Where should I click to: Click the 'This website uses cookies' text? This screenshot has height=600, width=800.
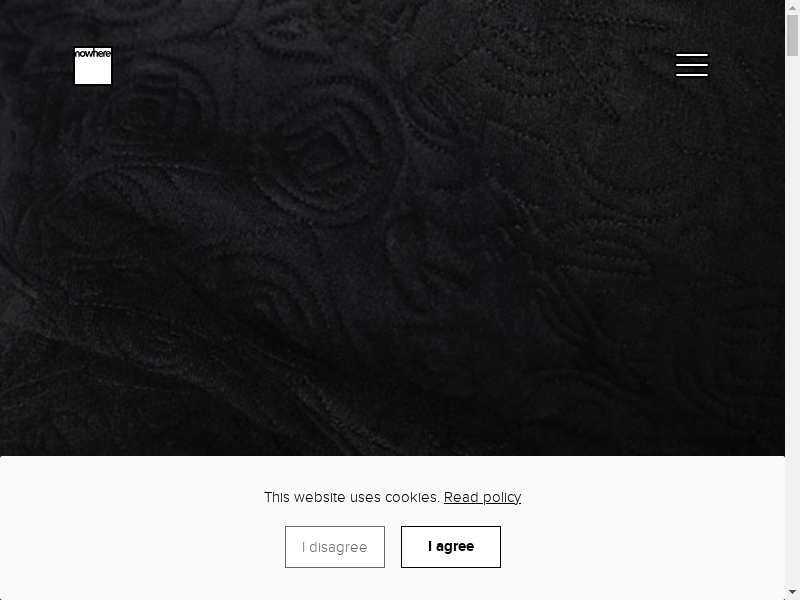click(352, 497)
